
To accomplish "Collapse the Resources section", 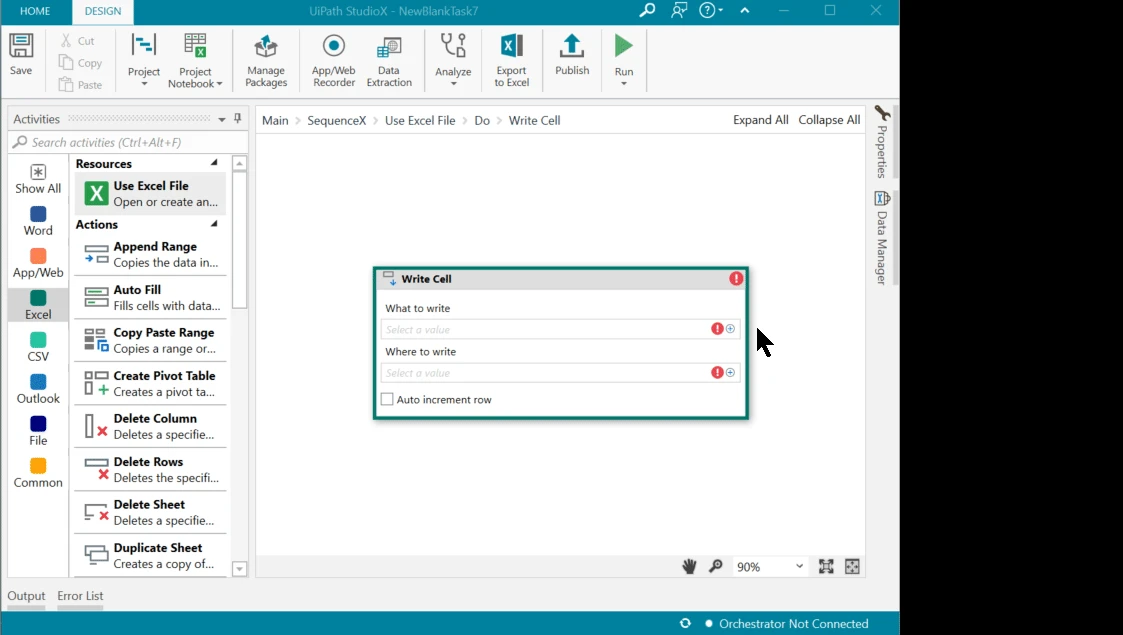I will point(213,163).
